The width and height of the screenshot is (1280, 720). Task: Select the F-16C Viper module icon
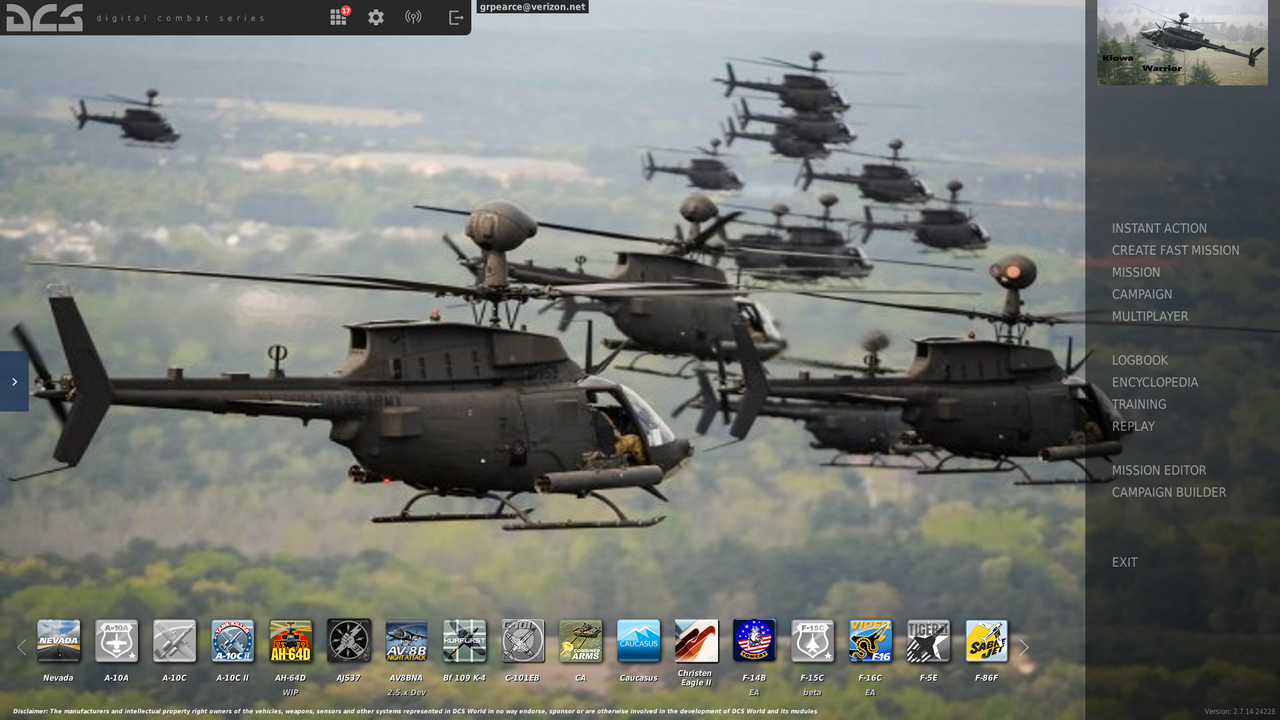coord(871,641)
